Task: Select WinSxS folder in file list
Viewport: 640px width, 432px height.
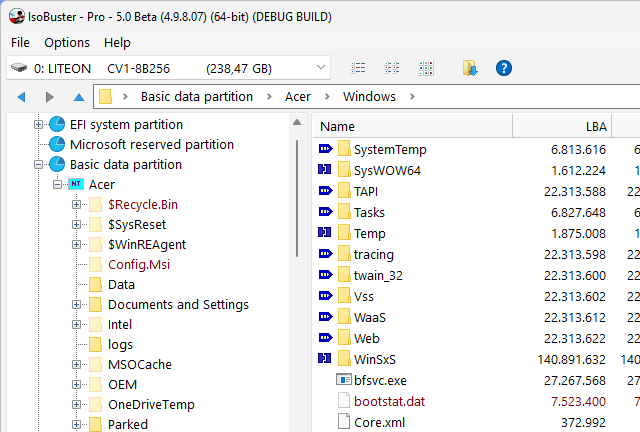Action: [x=375, y=360]
